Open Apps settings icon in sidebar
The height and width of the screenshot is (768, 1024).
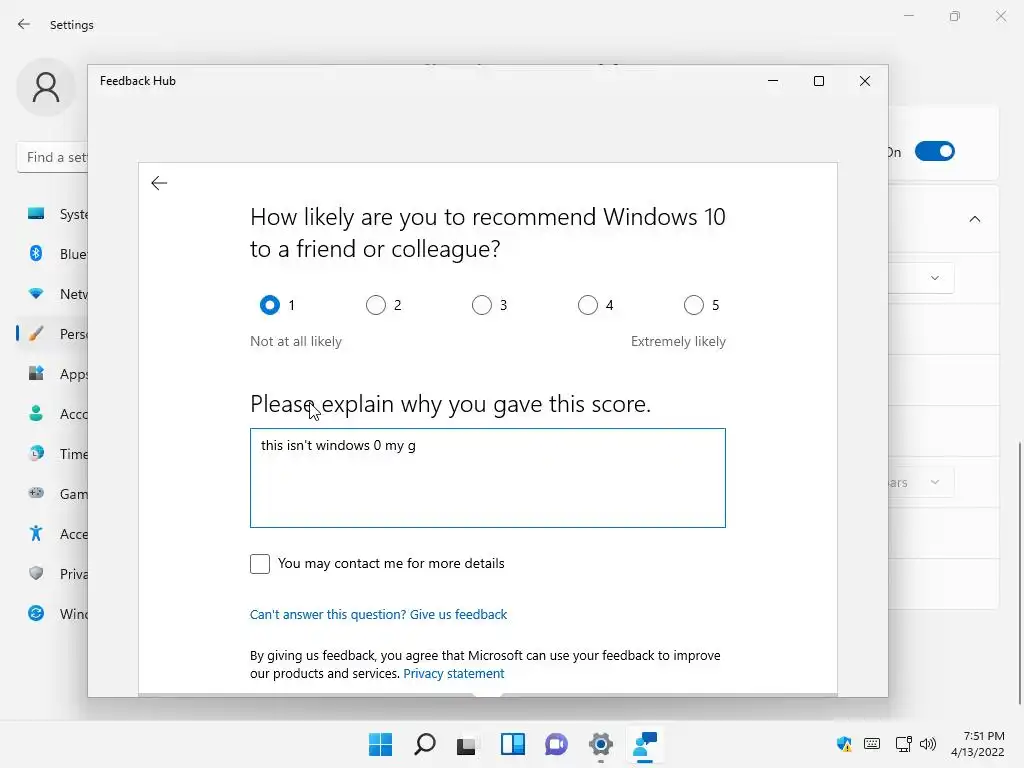(x=36, y=374)
